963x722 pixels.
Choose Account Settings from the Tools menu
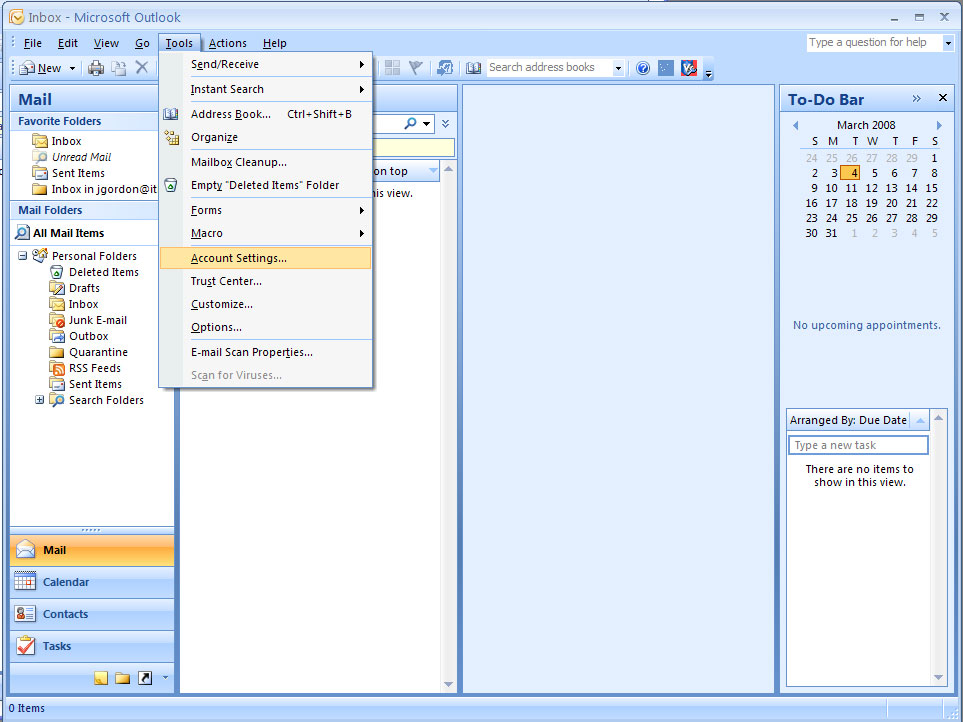[265, 258]
